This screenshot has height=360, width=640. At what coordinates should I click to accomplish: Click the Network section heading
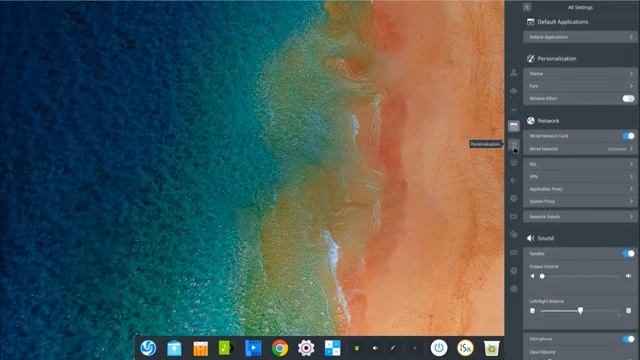[x=548, y=121]
